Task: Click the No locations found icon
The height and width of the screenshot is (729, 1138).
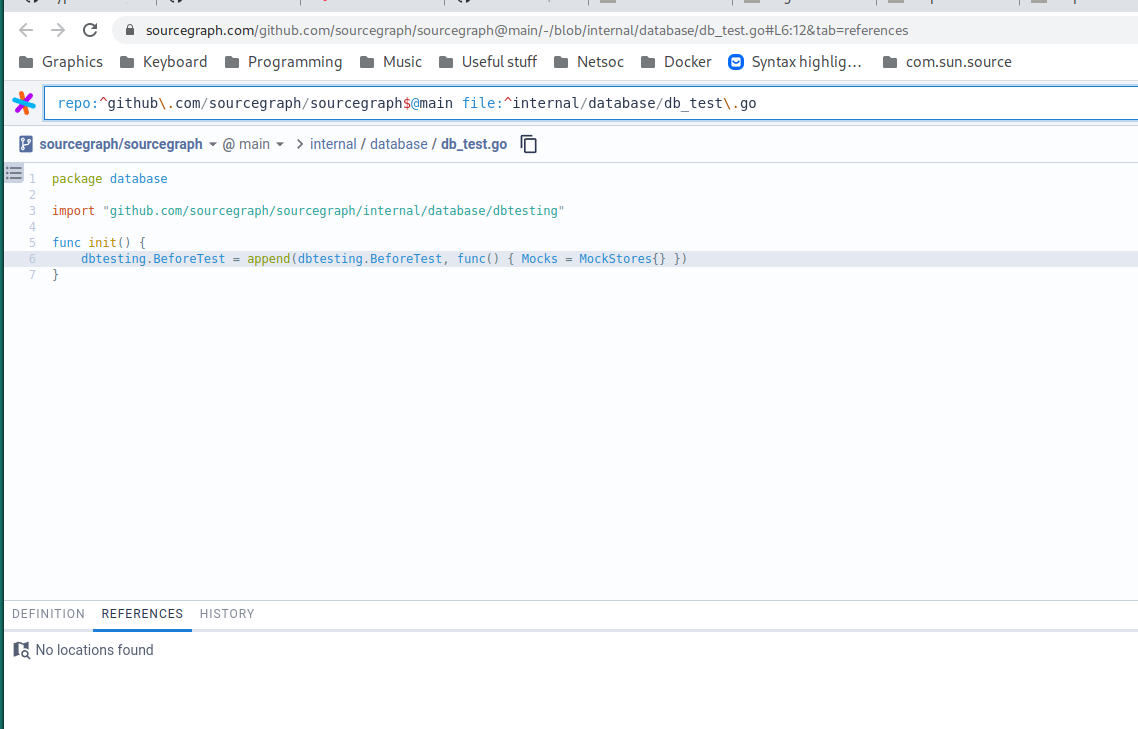Action: click(22, 650)
